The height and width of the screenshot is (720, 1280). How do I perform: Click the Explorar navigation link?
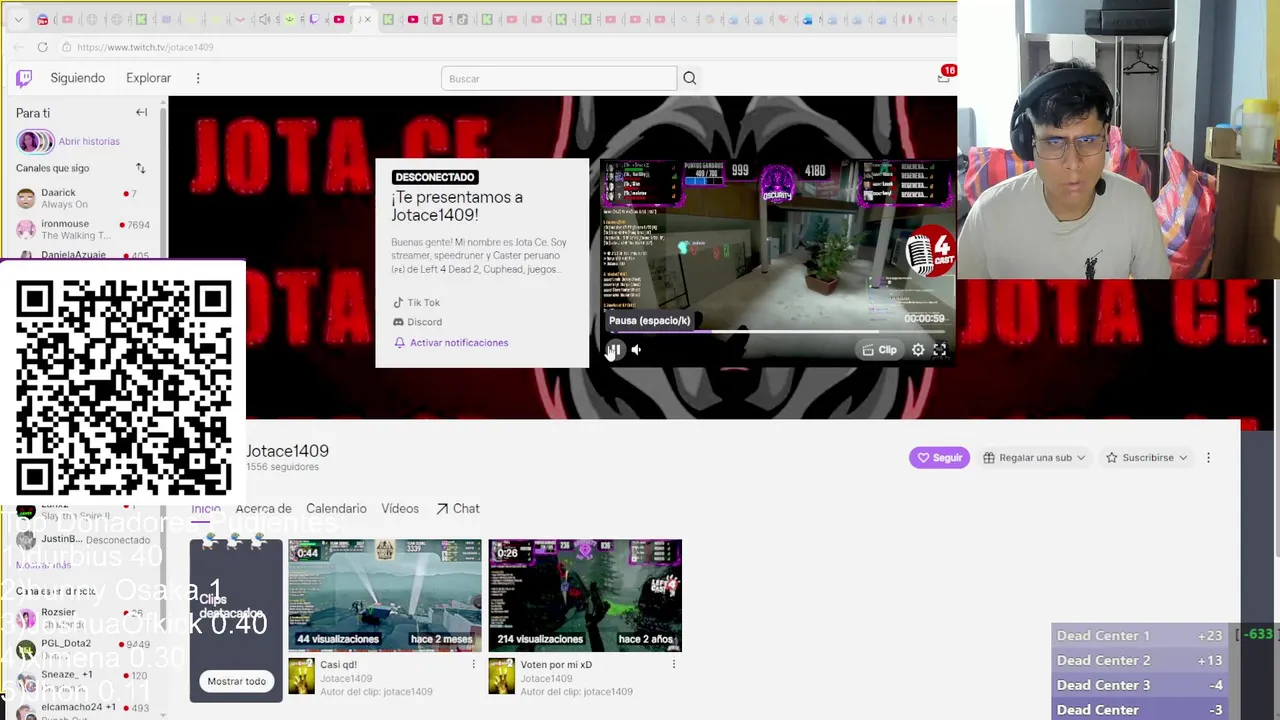pyautogui.click(x=148, y=78)
